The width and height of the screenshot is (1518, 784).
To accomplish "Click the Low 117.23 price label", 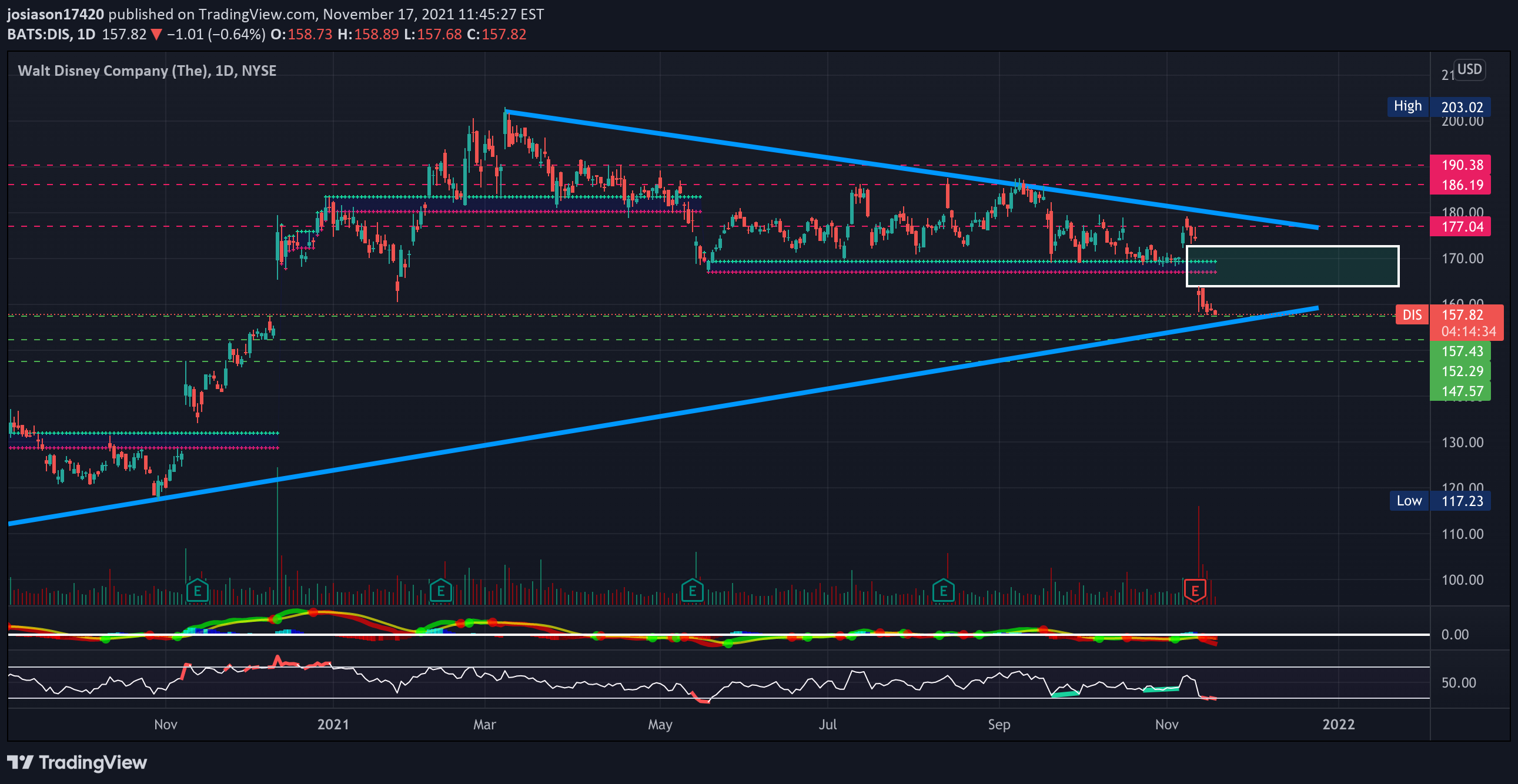I will [1440, 501].
